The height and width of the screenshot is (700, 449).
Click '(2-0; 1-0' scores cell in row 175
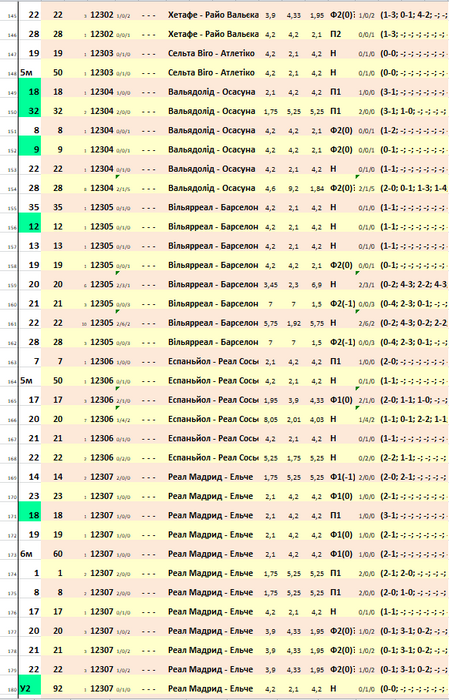coord(413,592)
